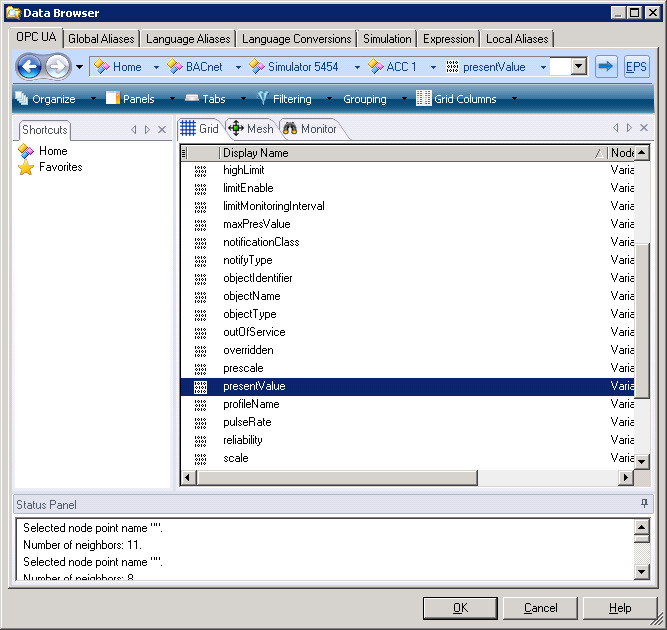Viewport: 667px width, 630px height.
Task: Click the blue Go arrow button
Action: coord(605,67)
